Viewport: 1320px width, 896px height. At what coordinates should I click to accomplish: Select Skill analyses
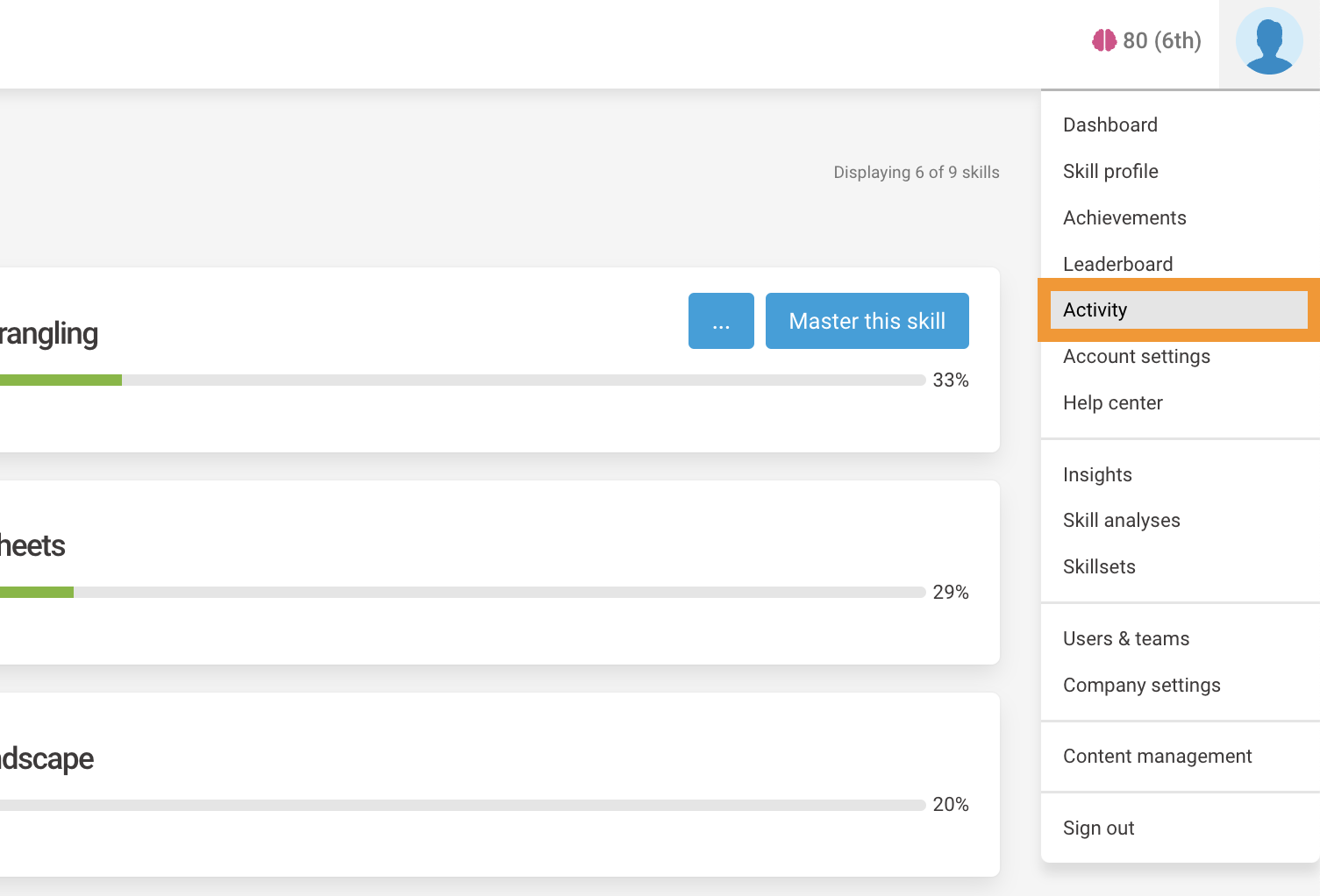(x=1122, y=520)
